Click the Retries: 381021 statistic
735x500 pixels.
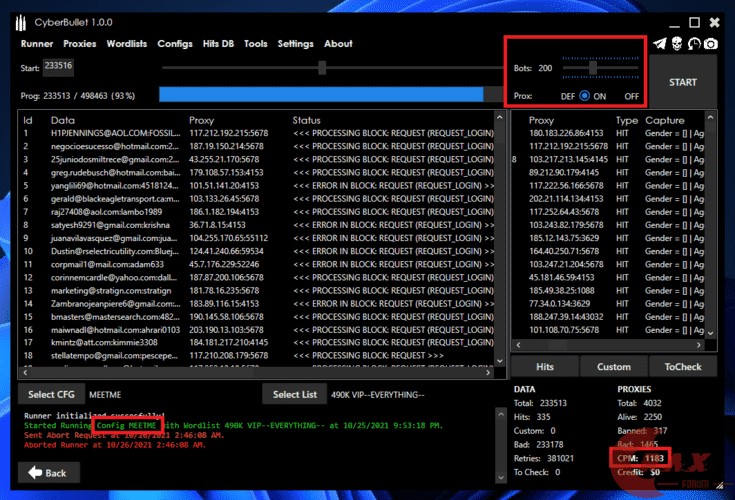tap(544, 458)
